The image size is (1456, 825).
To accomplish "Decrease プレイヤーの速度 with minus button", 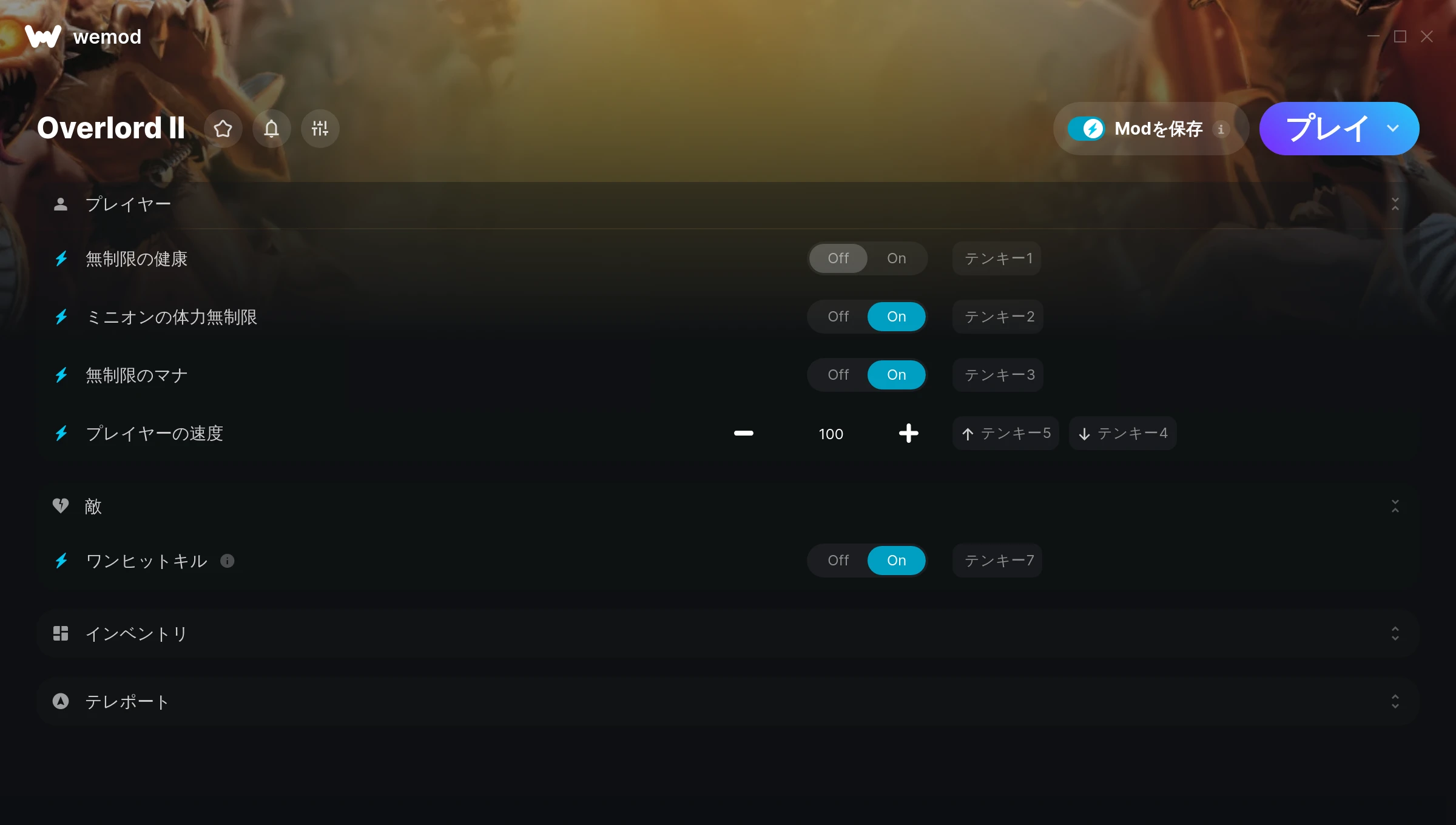I will tap(744, 433).
